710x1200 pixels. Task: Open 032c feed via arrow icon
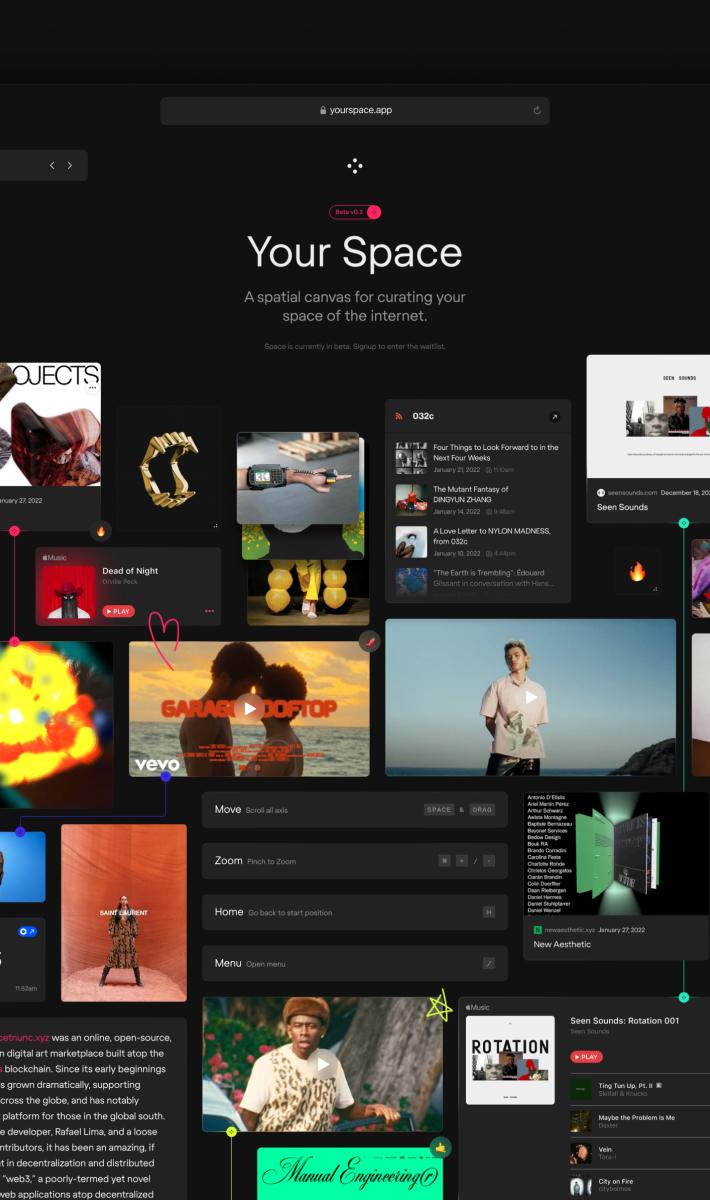pyautogui.click(x=554, y=416)
